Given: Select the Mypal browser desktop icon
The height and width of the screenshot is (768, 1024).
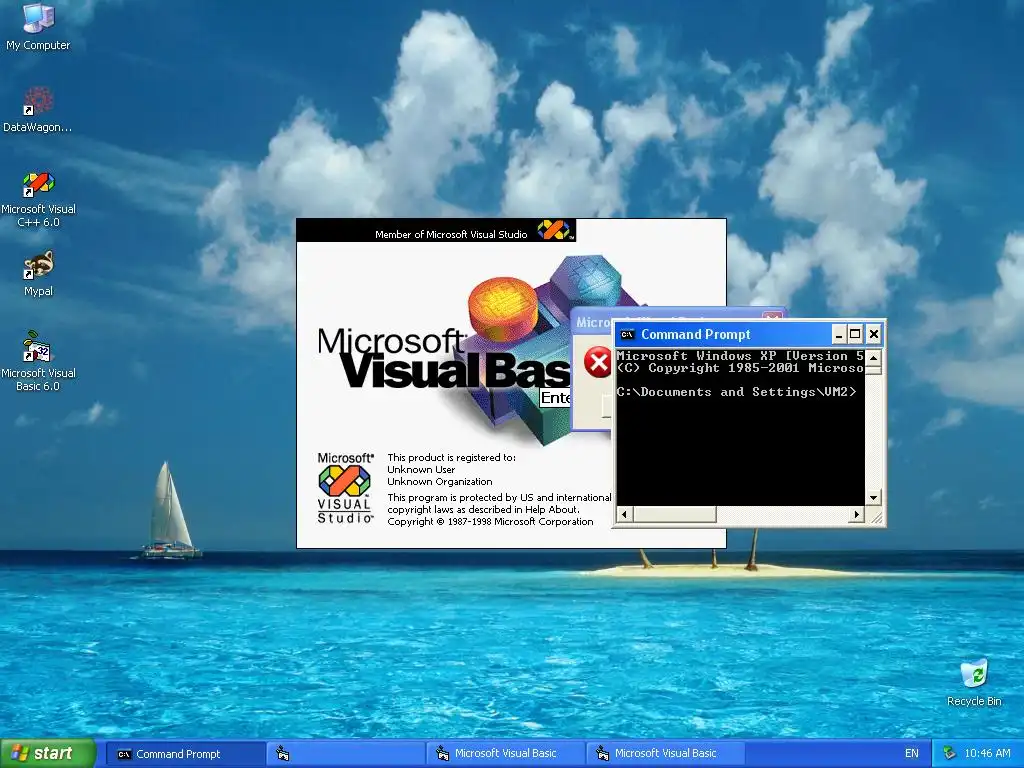Looking at the screenshot, I should tap(38, 274).
